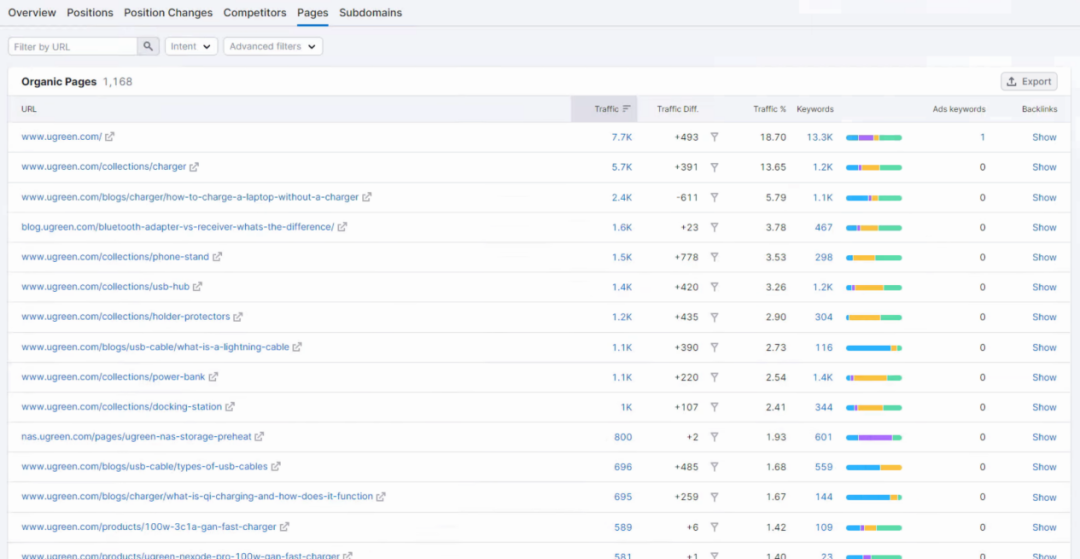Open external link icon for www.ugreen.com/
Viewport: 1080px width, 559px height.
110,136
